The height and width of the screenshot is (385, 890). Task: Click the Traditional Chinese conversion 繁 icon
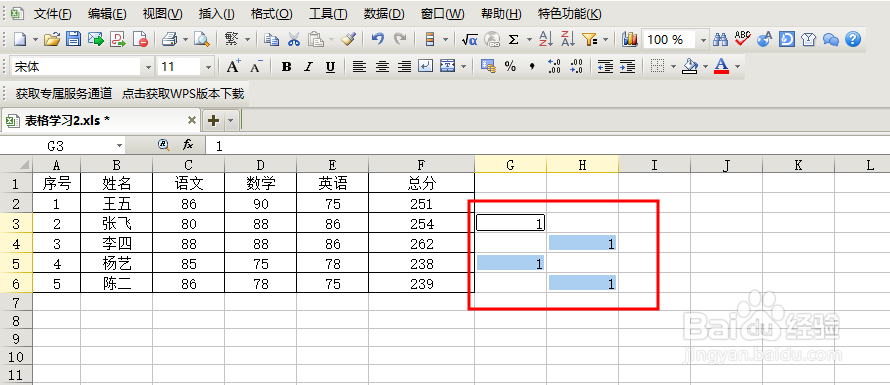(x=232, y=39)
